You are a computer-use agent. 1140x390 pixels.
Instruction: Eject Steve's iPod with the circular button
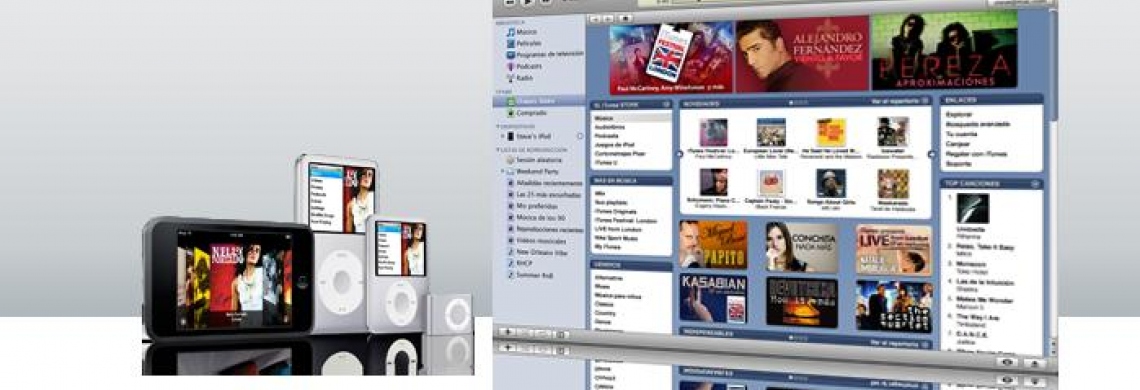click(x=579, y=136)
